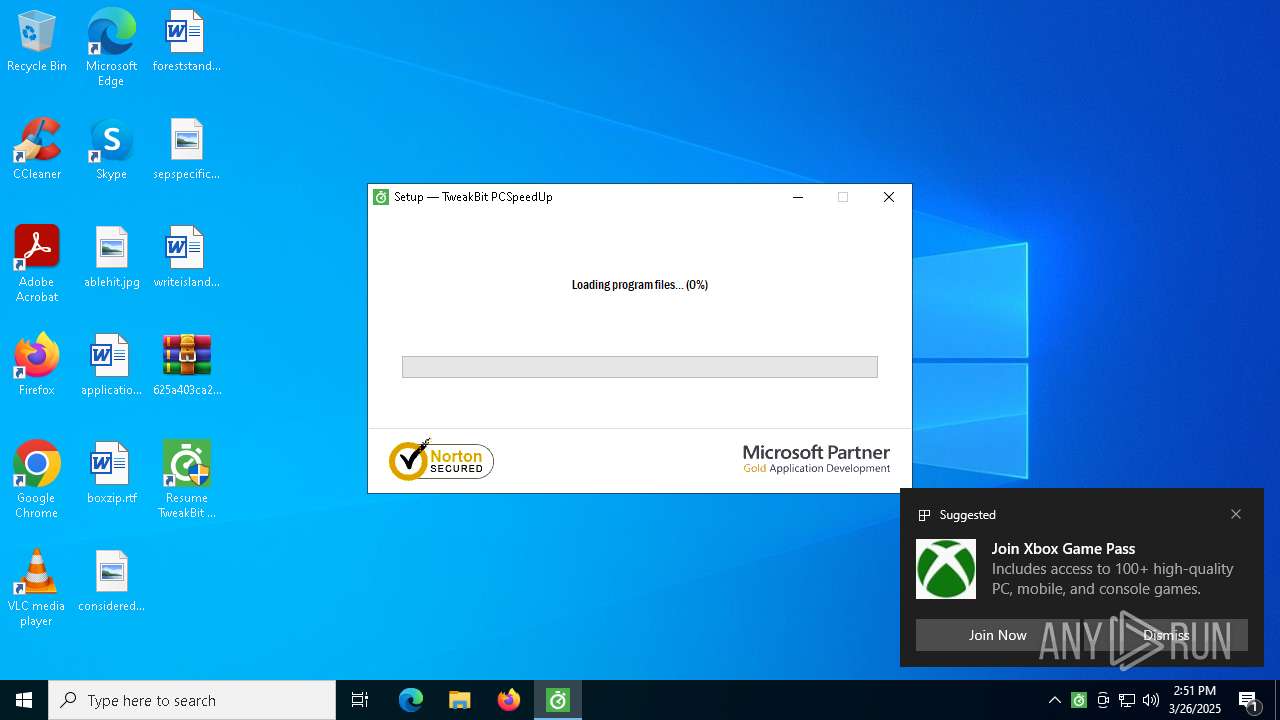Image resolution: width=1280 pixels, height=720 pixels.
Task: Launch Firefox from the taskbar
Action: tap(509, 700)
